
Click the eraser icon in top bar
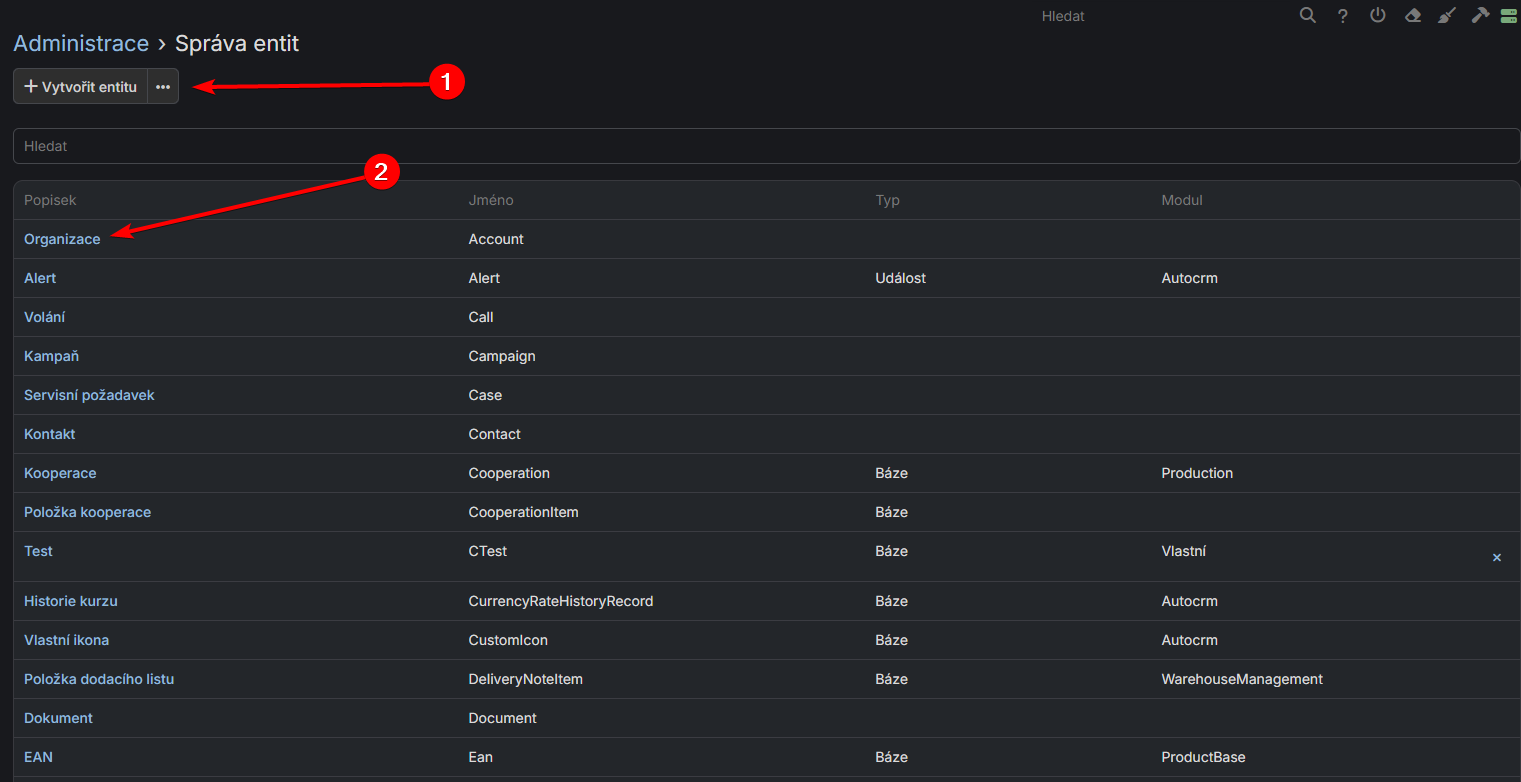[1413, 16]
